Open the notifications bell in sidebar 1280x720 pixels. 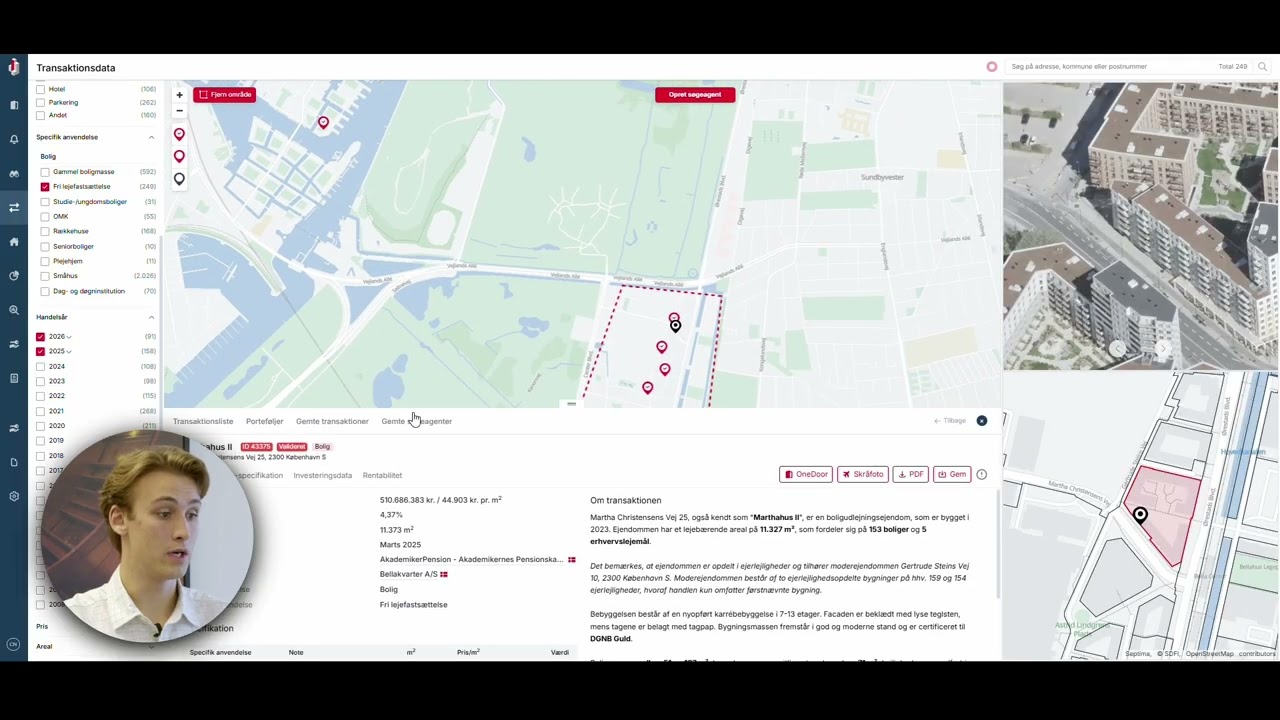[14, 139]
